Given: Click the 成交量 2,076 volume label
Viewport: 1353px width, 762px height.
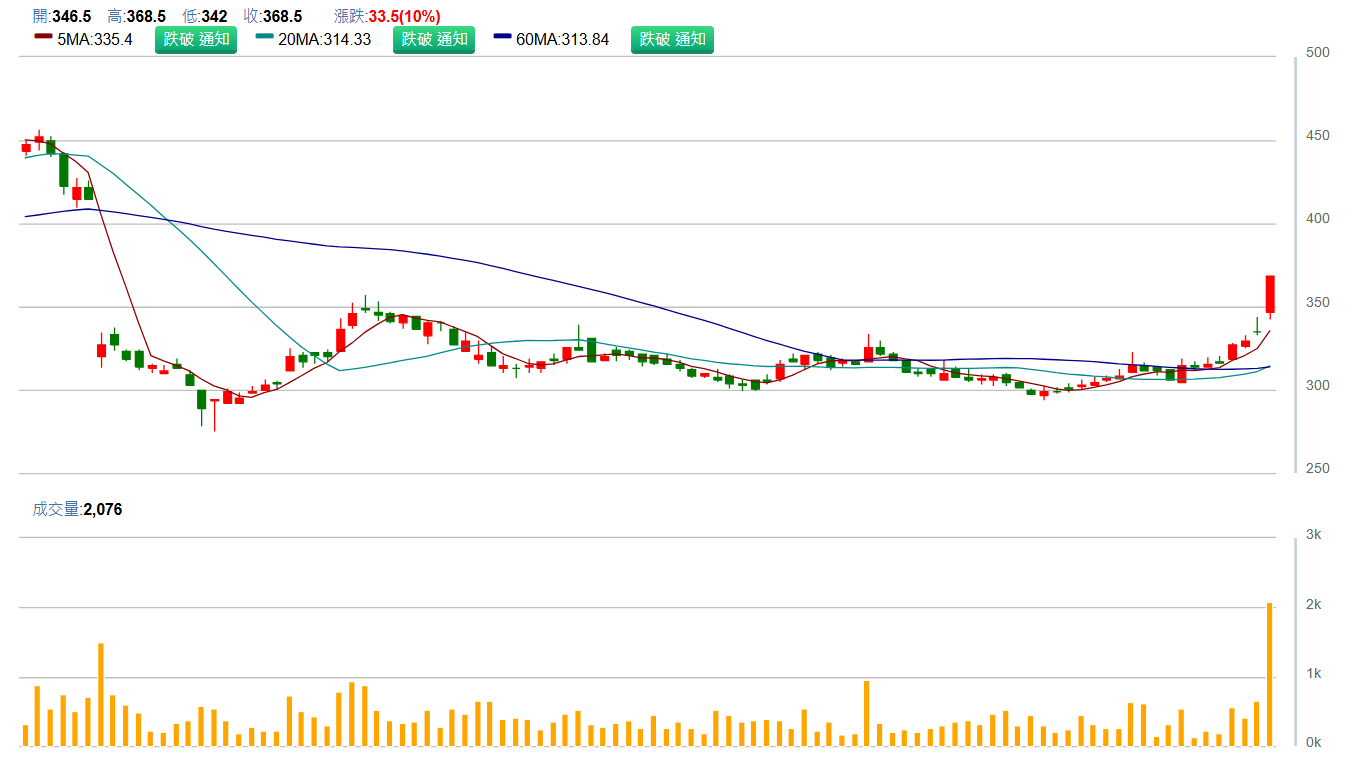Looking at the screenshot, I should click(x=77, y=509).
